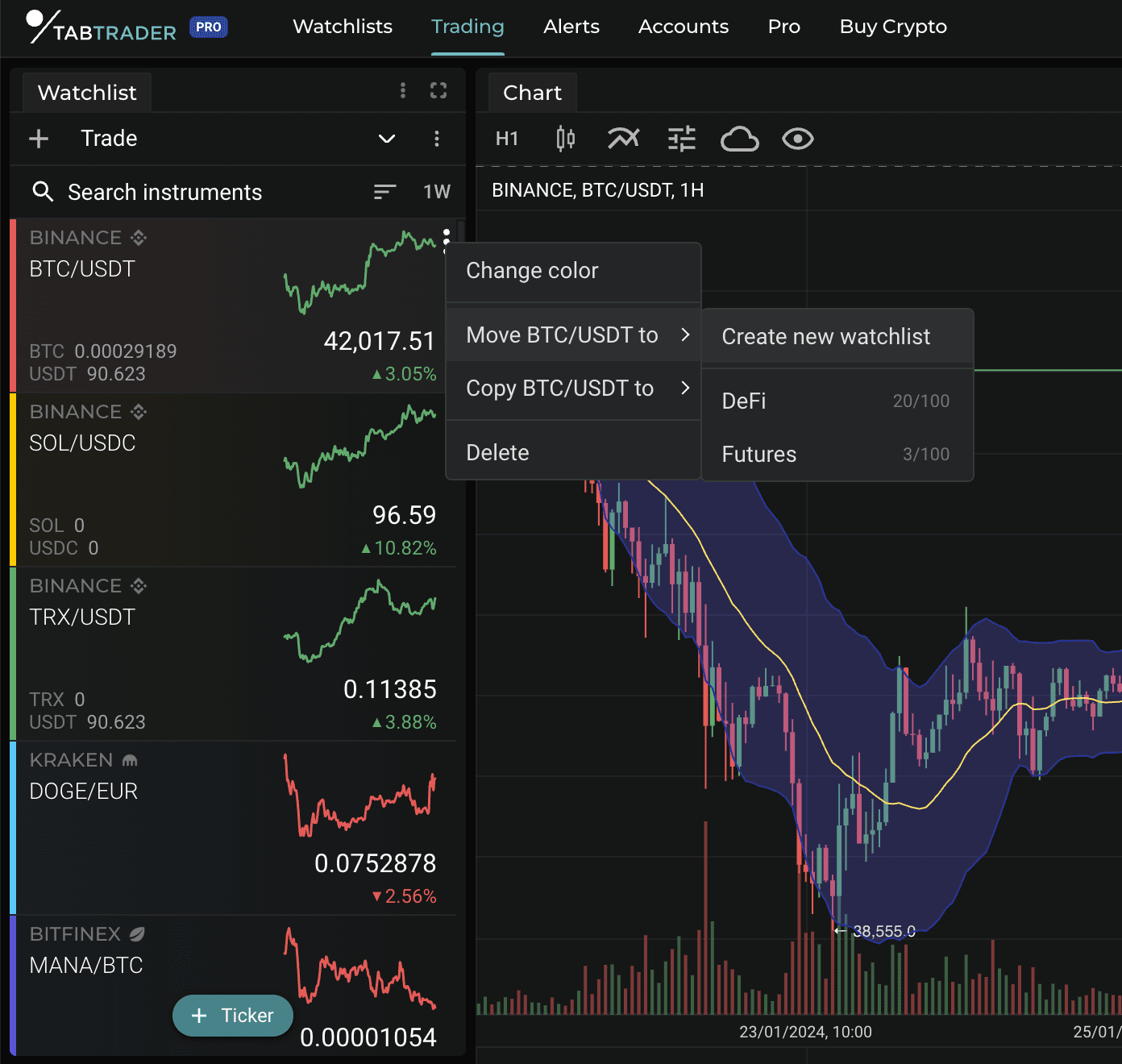Click the DOGE/EUR price 0.0752878
This screenshot has width=1122, height=1064.
point(376,863)
